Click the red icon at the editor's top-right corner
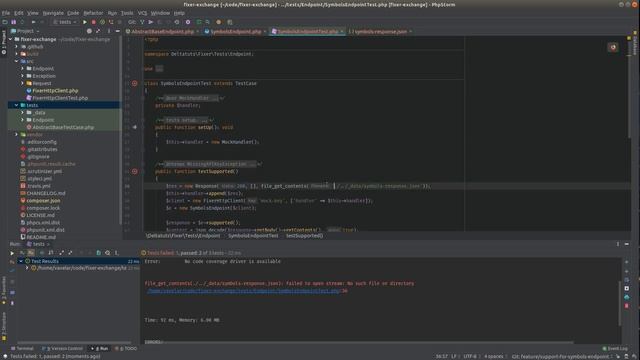Image resolution: width=640 pixels, height=360 pixels. tap(613, 47)
